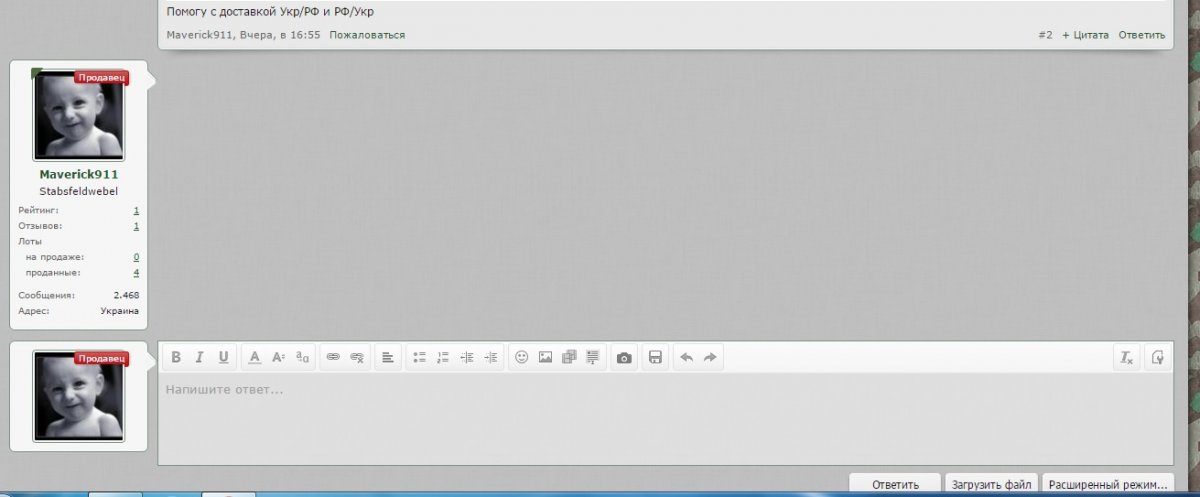Insert a numbered list
This screenshot has width=1200, height=497.
(443, 357)
